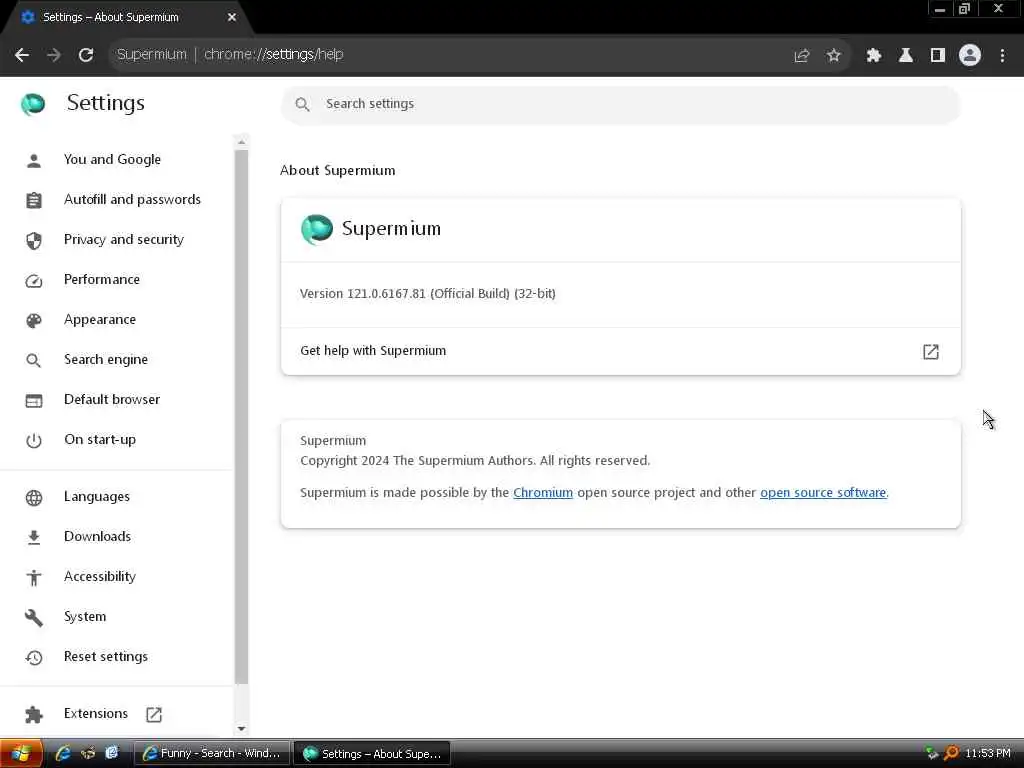This screenshot has height=768, width=1024.
Task: Click the palette icon for Appearance
Action: point(34,321)
